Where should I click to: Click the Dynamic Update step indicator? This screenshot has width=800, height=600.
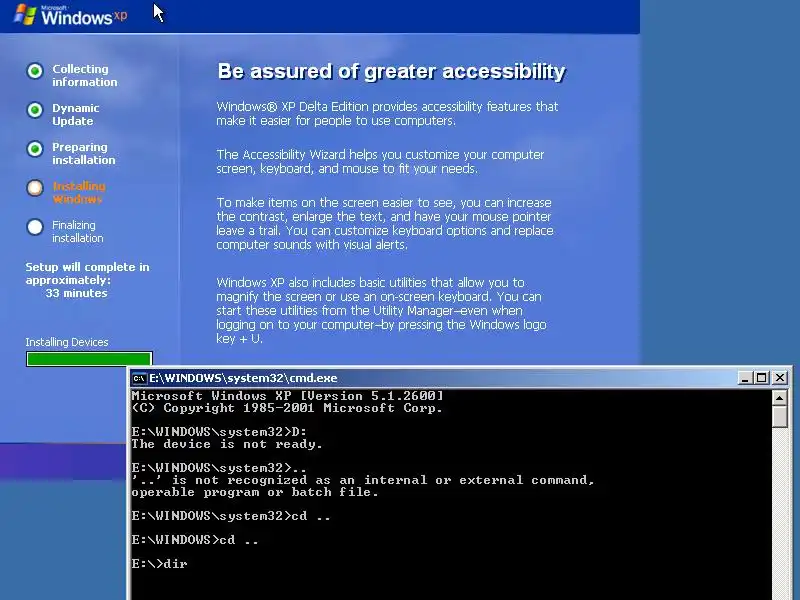click(35, 110)
